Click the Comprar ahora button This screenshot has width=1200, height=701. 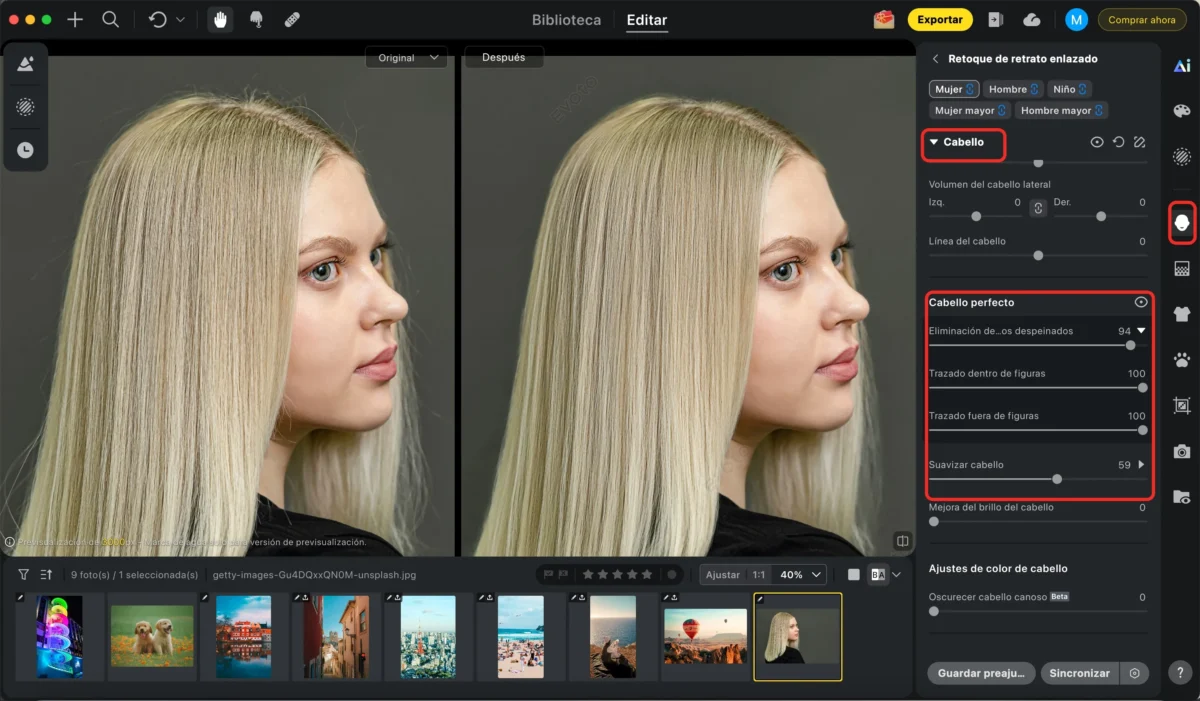[x=1141, y=19]
